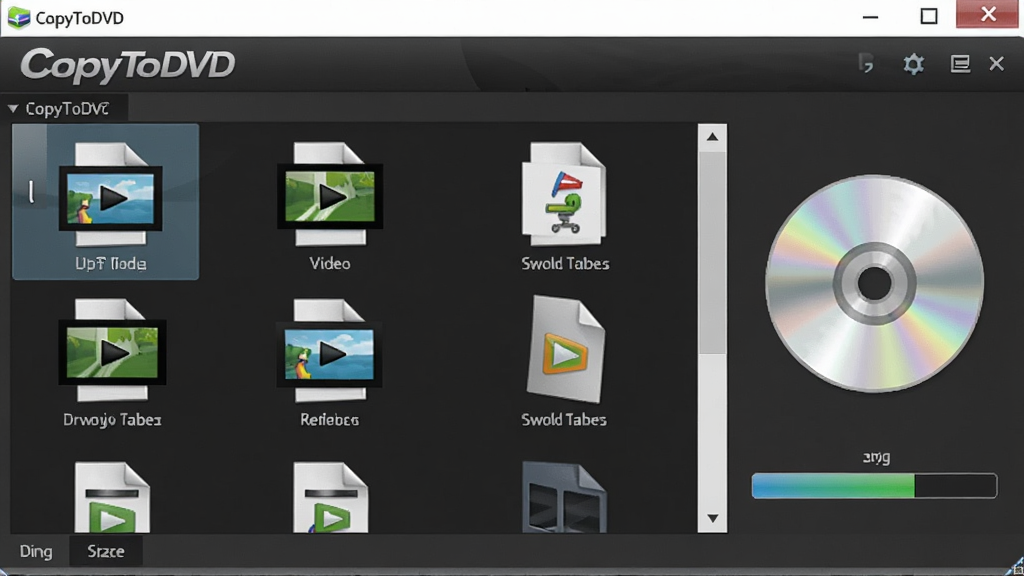Click the vertical scrollbar thumb

coord(712,253)
